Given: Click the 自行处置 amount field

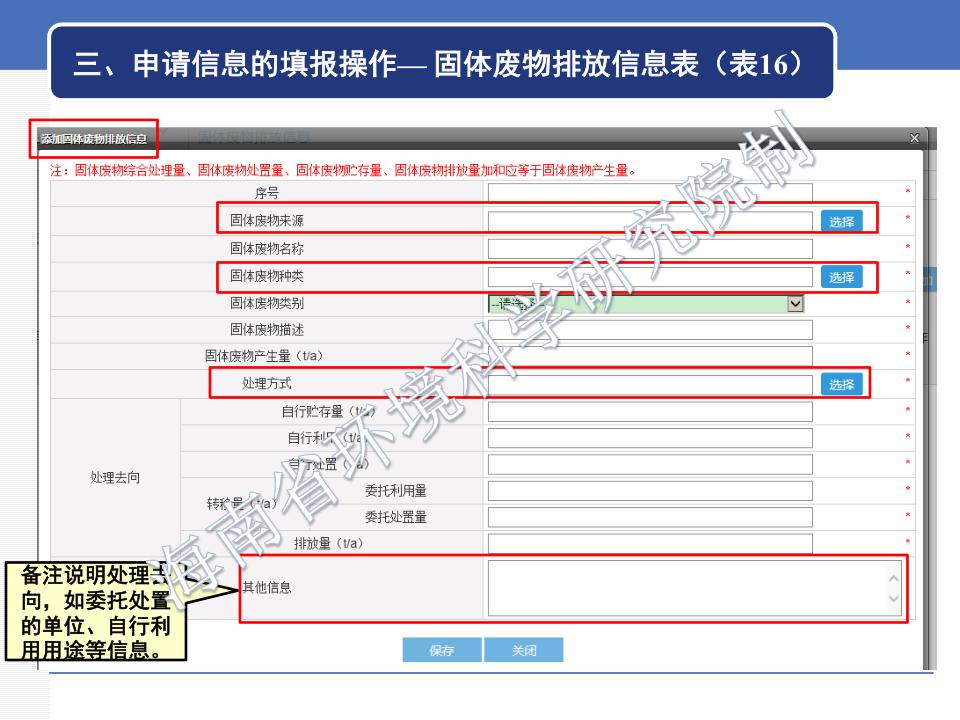Looking at the screenshot, I should 650,464.
